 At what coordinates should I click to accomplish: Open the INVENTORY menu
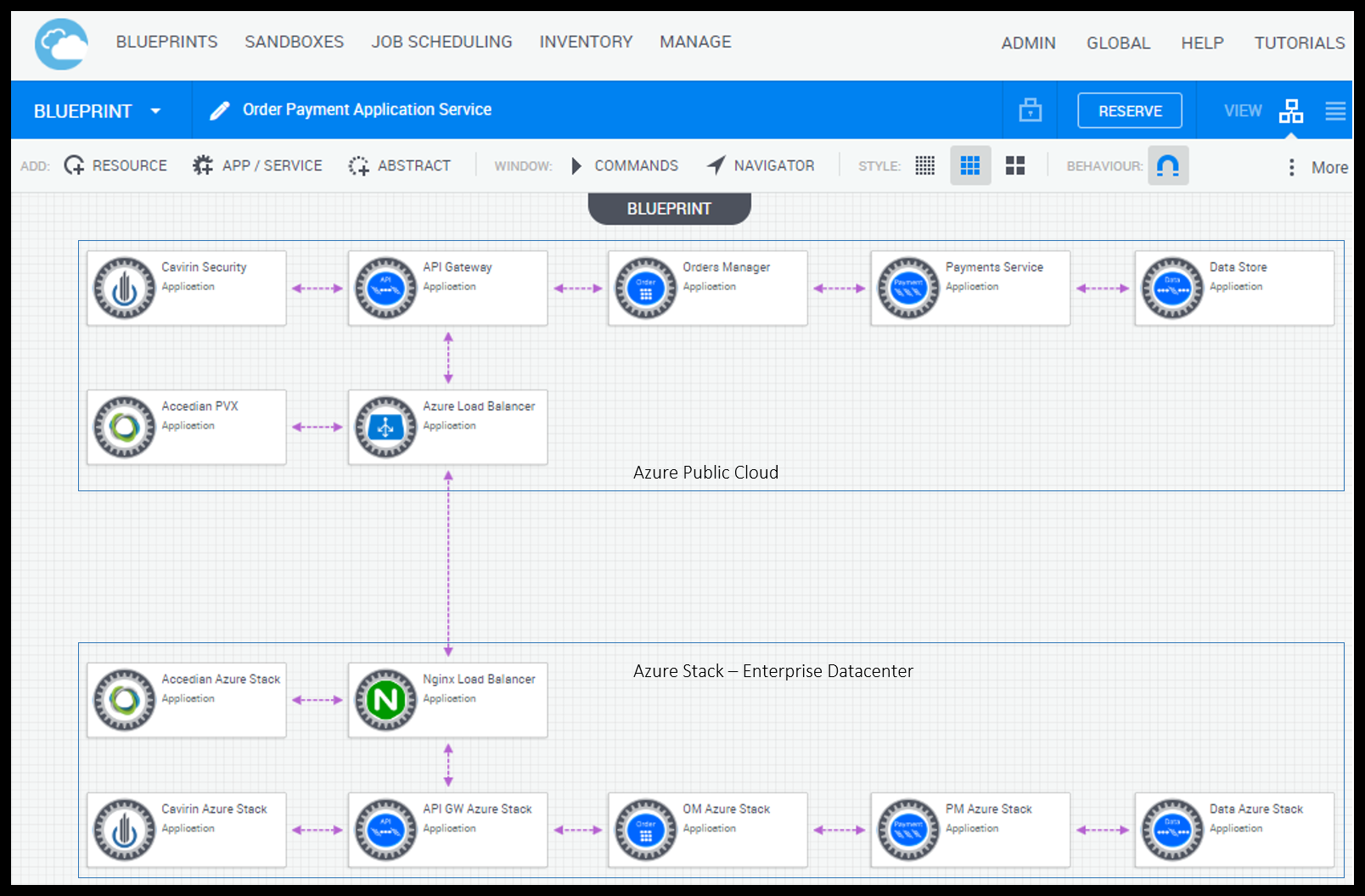point(586,42)
